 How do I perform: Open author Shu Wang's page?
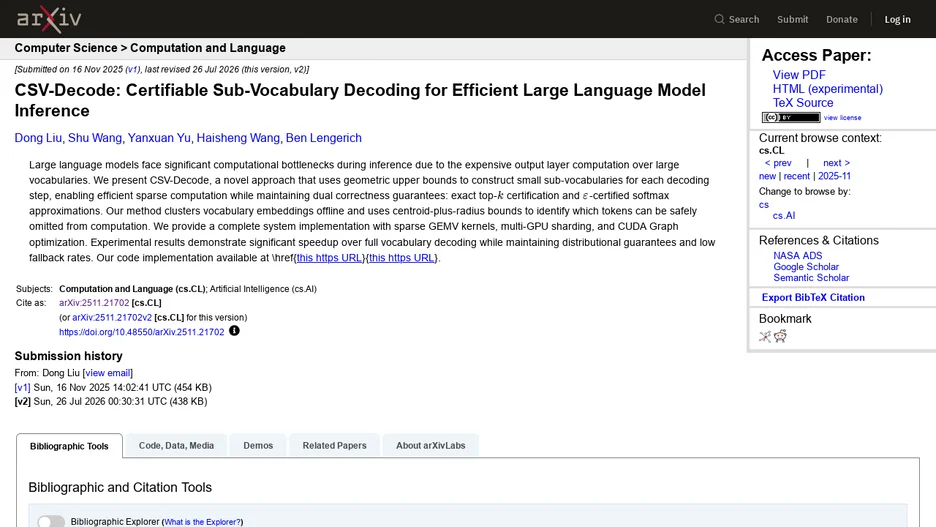[x=94, y=138]
